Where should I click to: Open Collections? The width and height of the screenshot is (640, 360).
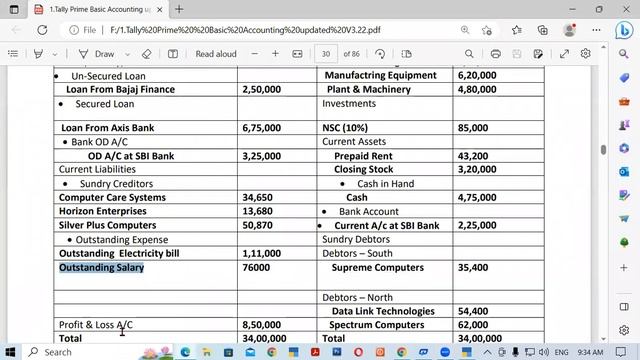click(x=542, y=30)
